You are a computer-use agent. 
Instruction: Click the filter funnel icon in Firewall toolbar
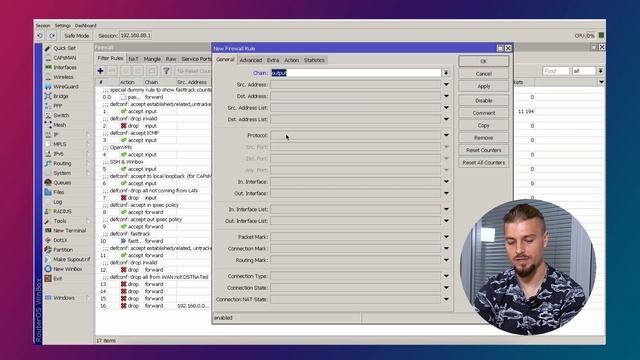point(166,71)
